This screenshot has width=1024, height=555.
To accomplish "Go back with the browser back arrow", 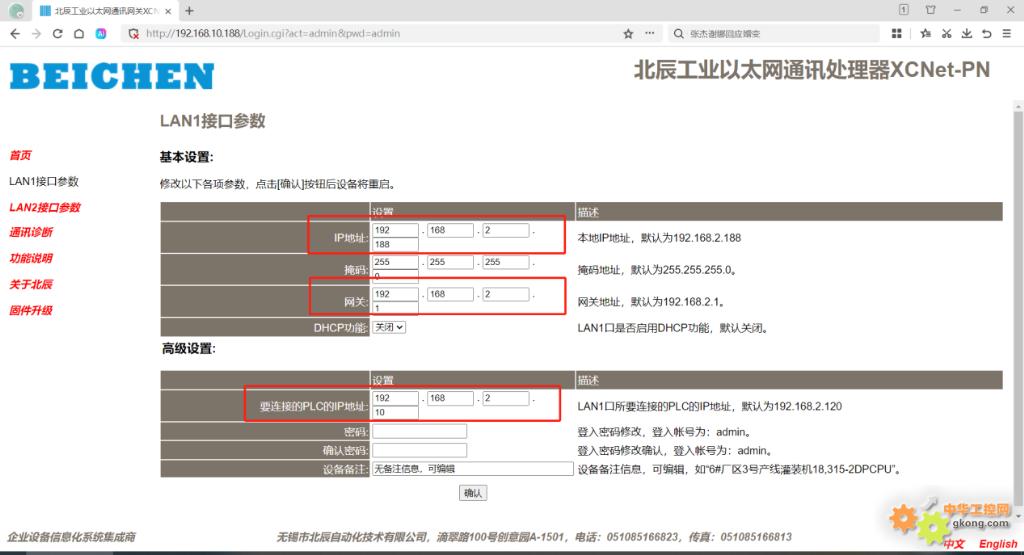I will click(x=15, y=33).
